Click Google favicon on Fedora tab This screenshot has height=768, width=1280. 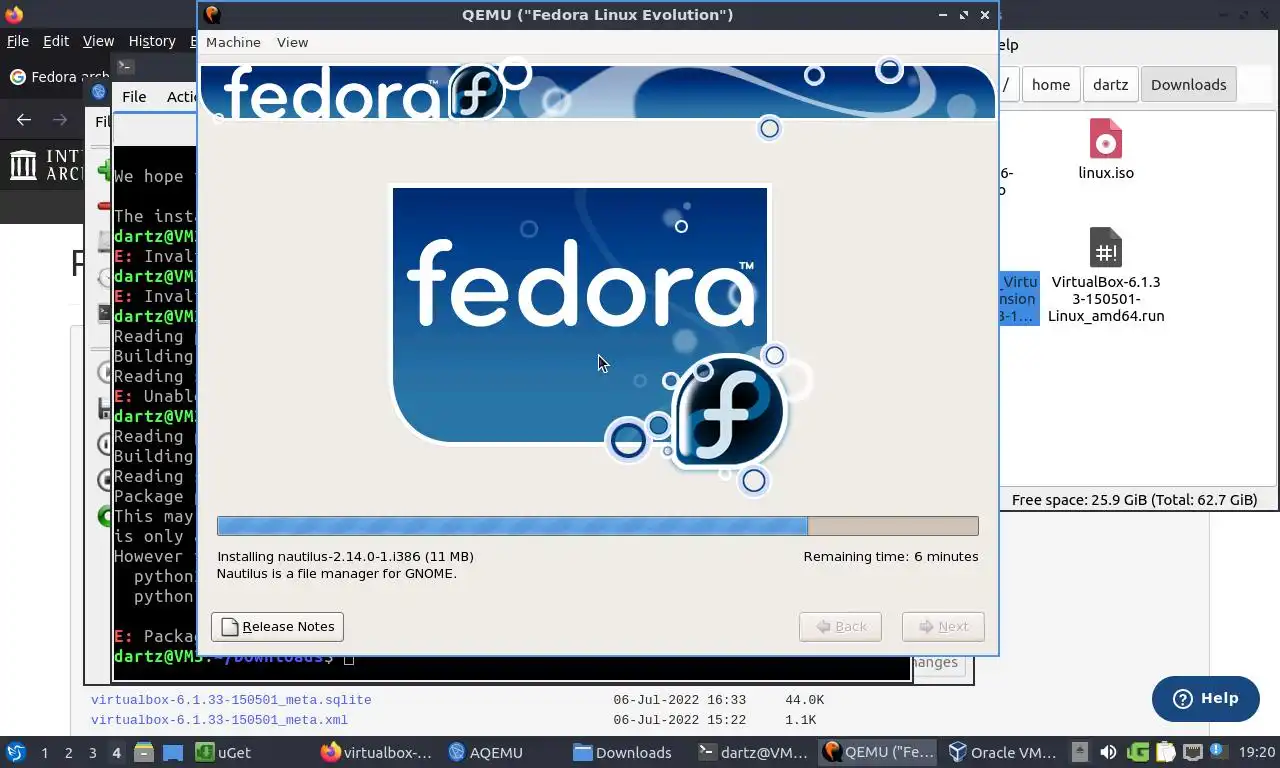[x=17, y=77]
